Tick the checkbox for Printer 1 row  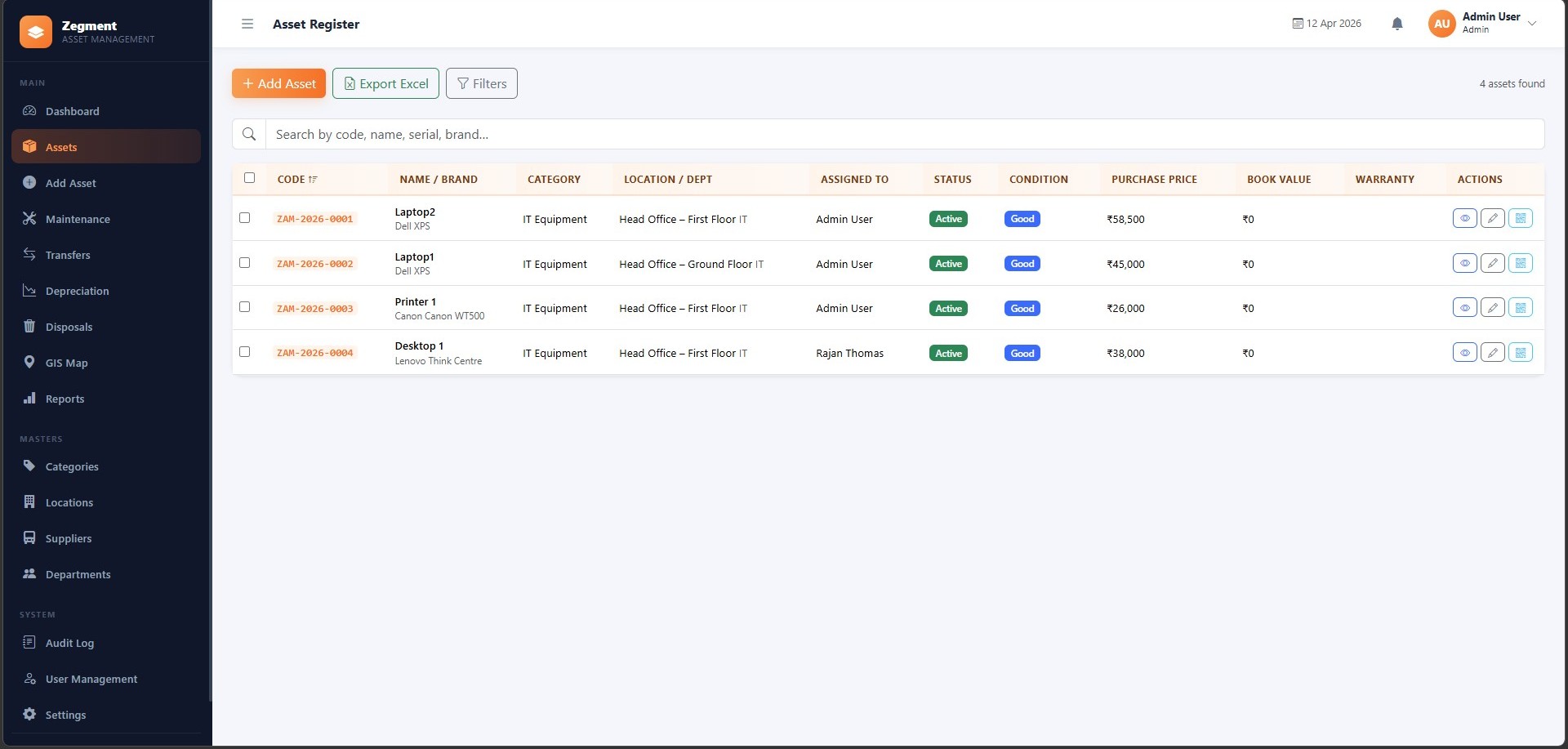pos(244,307)
